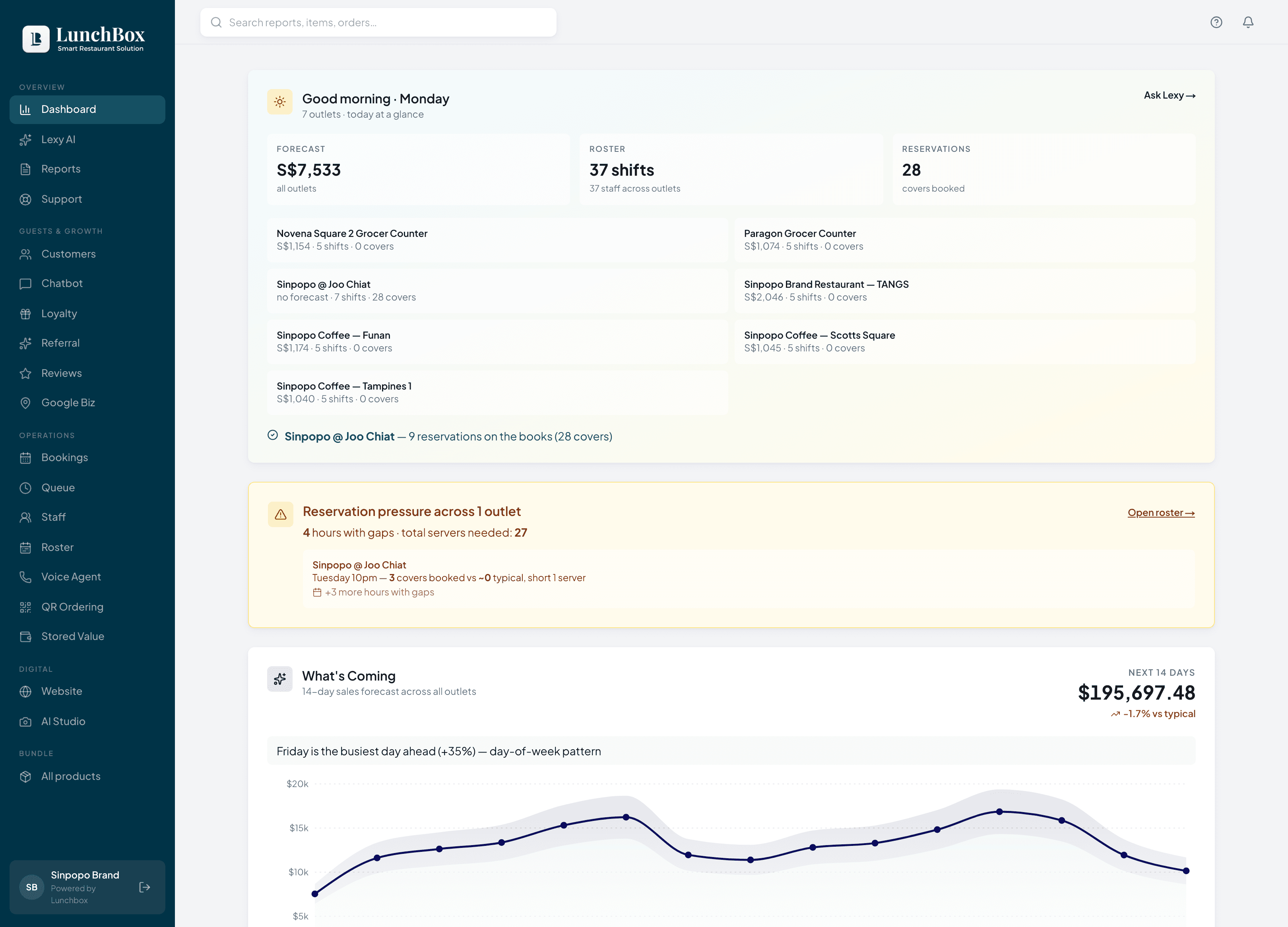
Task: Click the log out icon beside Sinpopo Brand
Action: 145,887
